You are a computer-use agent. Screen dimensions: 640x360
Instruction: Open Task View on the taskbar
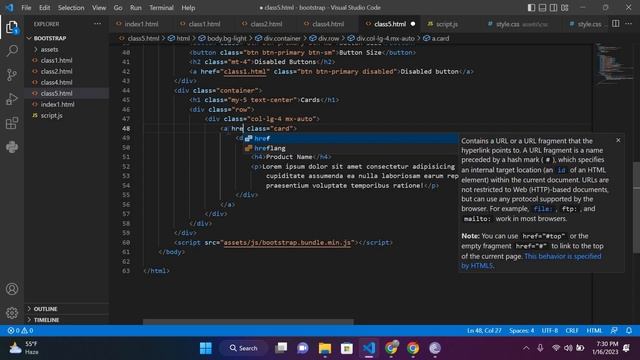[x=281, y=348]
